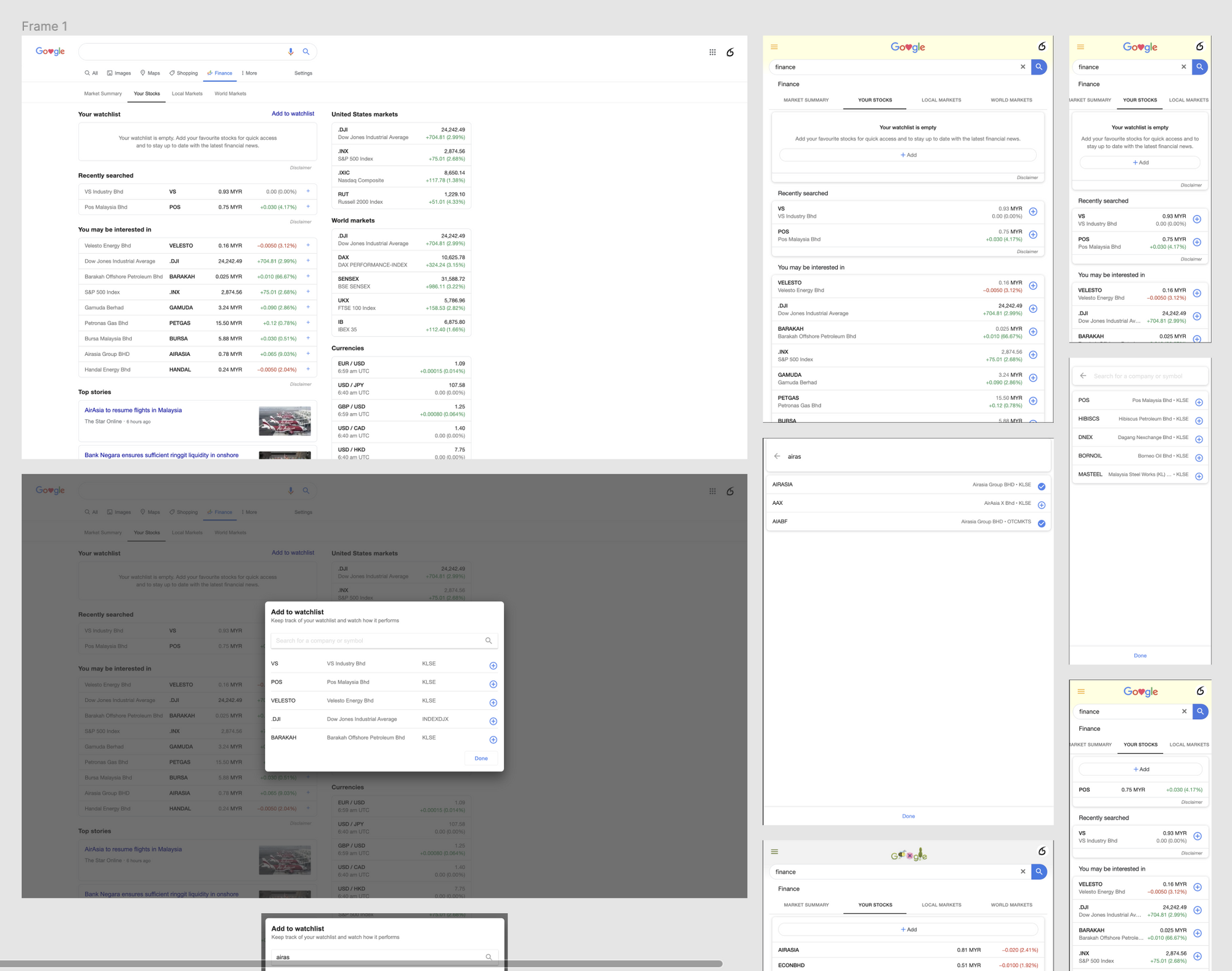
Task: Open MARKET SUMMARY in the wide mobile frame with the heart logo
Action: pyautogui.click(x=806, y=100)
